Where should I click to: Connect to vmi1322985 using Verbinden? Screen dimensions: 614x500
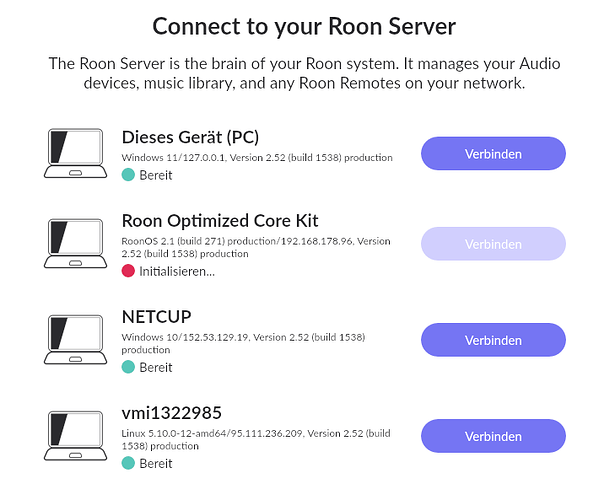(493, 436)
